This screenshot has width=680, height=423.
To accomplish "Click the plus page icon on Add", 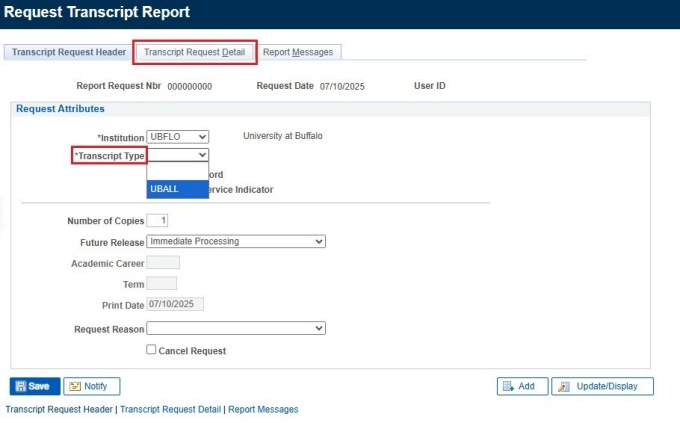I will [508, 386].
